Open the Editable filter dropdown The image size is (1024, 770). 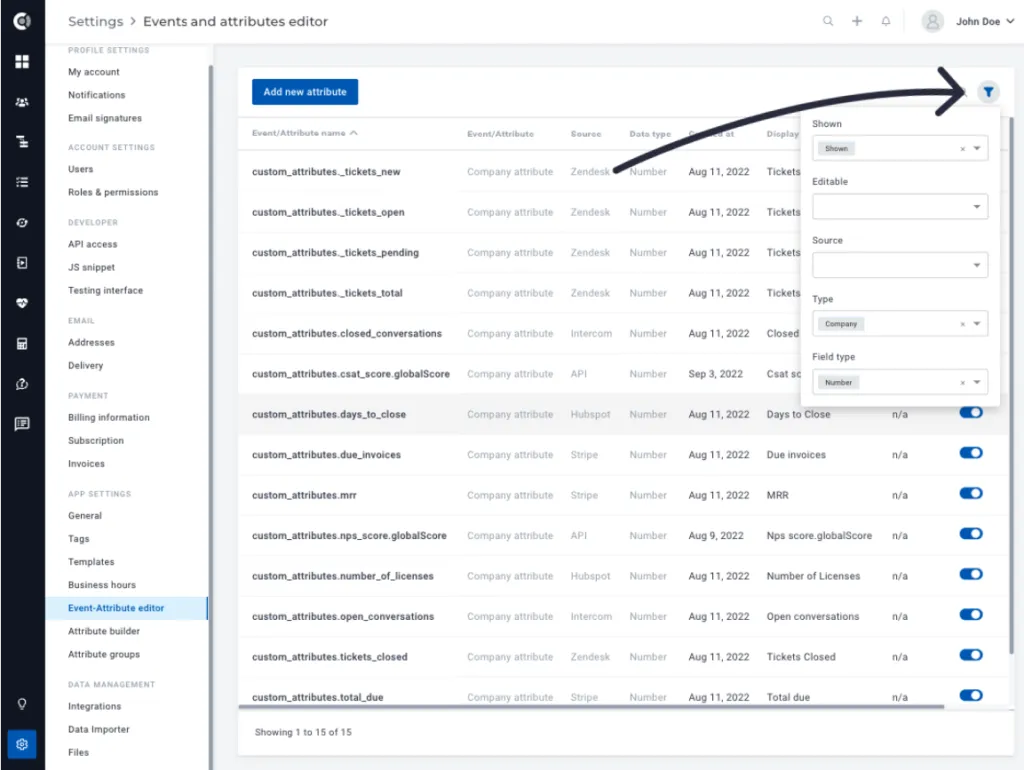(900, 207)
